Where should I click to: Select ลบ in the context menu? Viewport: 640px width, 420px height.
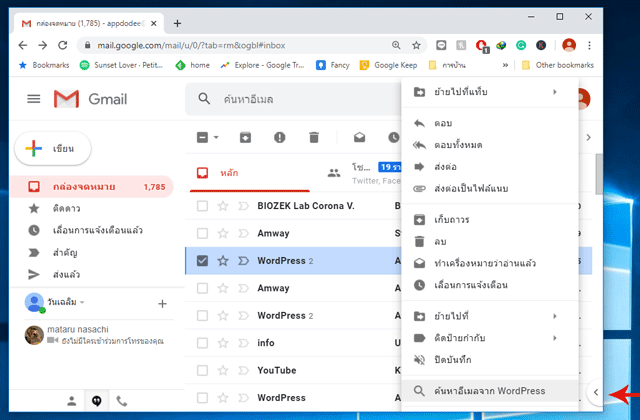(490, 242)
